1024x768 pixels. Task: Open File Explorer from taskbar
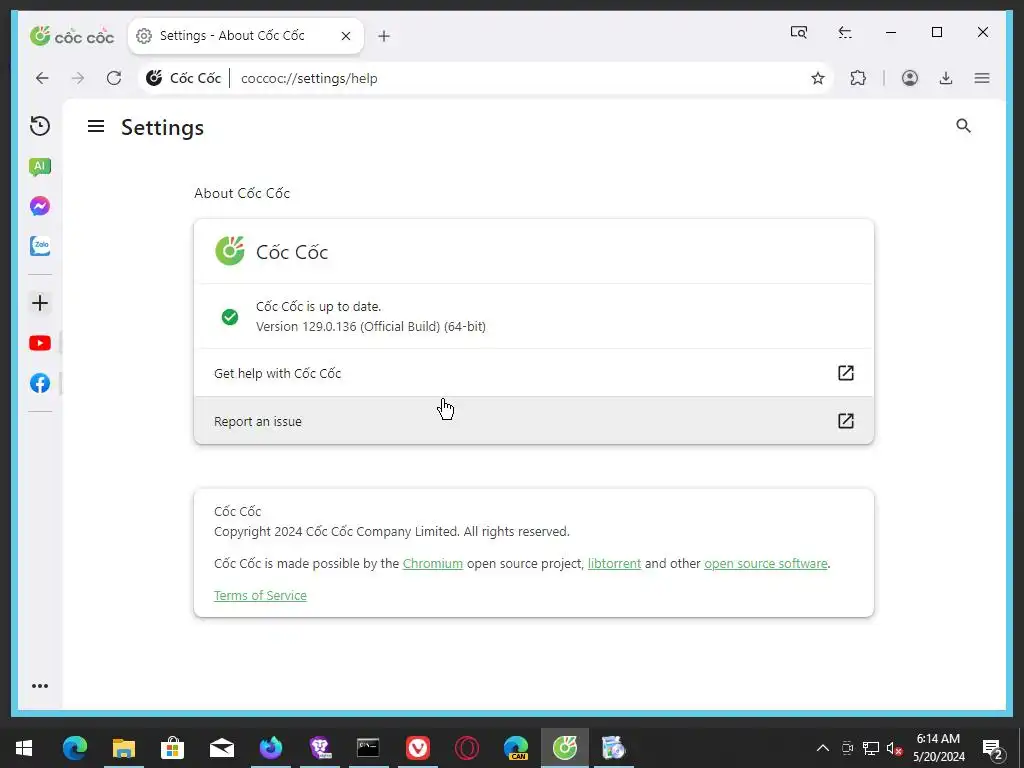[x=123, y=748]
